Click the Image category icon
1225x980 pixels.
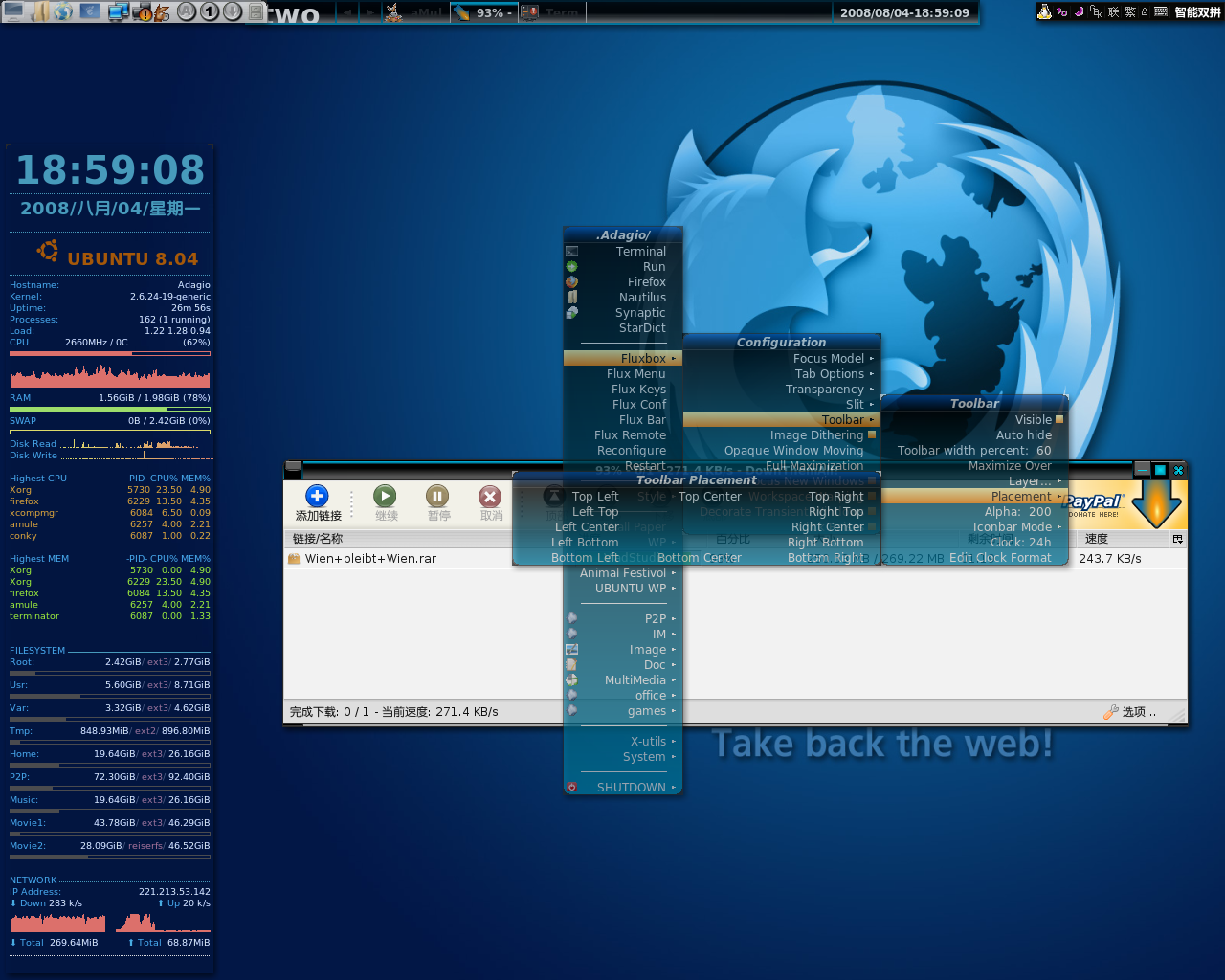[x=571, y=649]
